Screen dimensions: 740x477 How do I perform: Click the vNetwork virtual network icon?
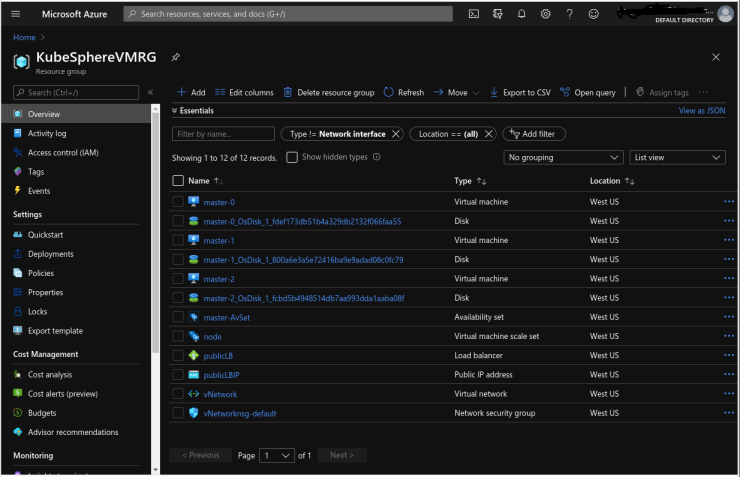[193, 394]
